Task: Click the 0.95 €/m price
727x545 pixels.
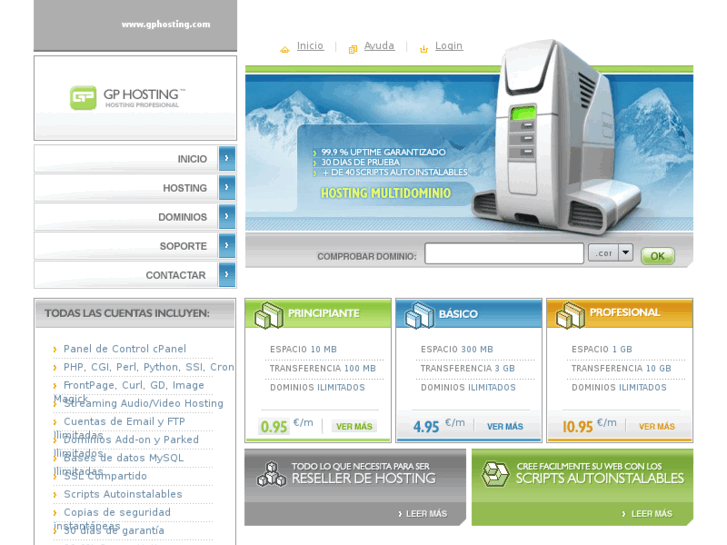Action: pyautogui.click(x=287, y=425)
